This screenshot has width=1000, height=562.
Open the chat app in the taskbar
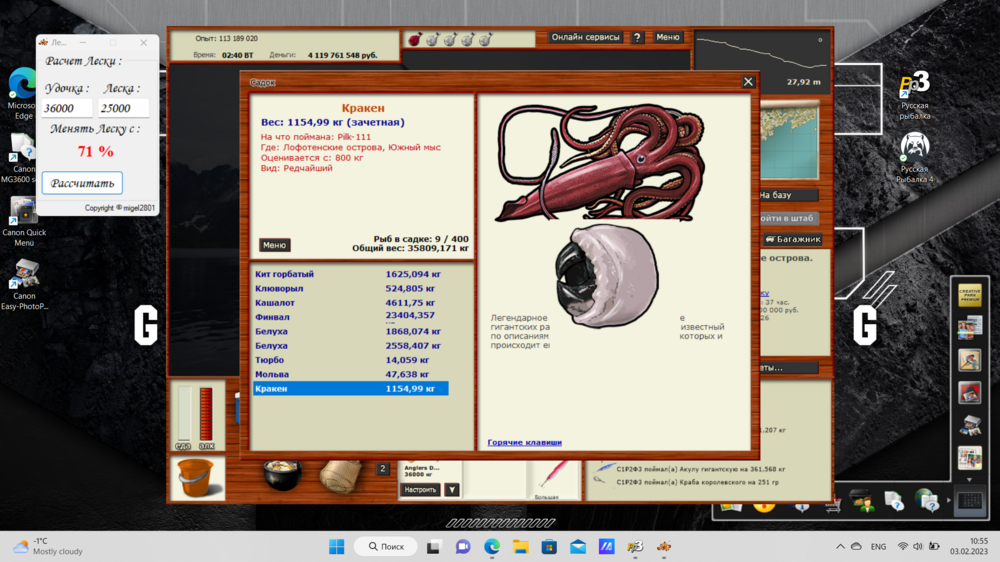[463, 547]
